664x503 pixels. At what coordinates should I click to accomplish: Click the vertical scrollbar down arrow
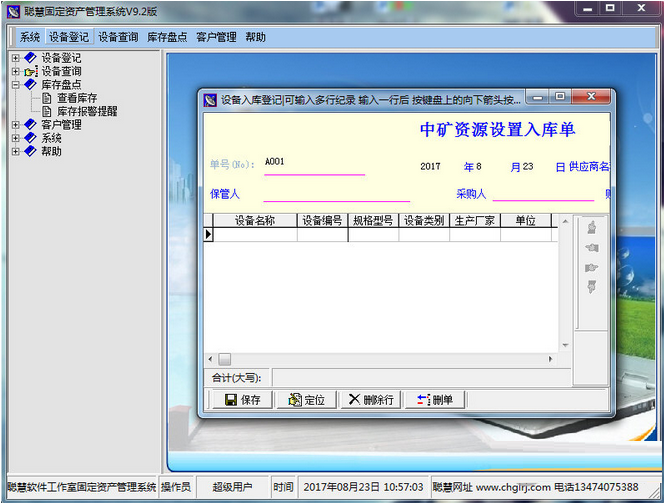565,345
